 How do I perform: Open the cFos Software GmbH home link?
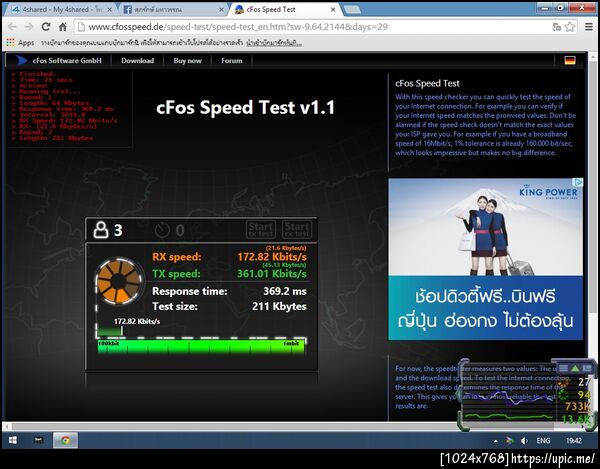tap(59, 60)
